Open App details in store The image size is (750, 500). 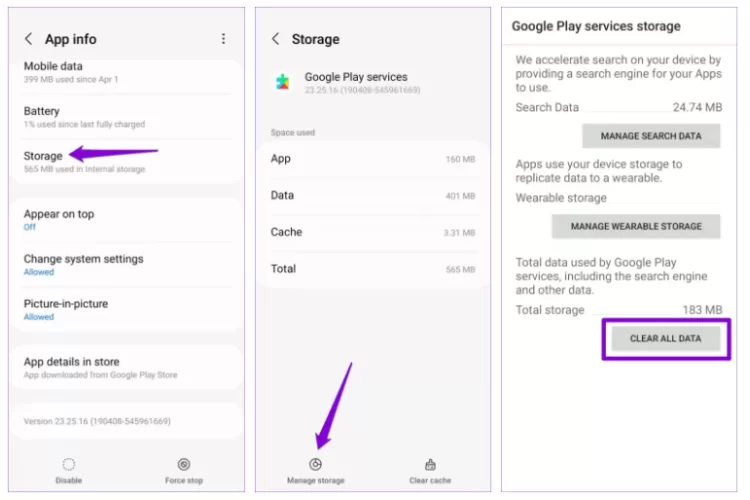click(x=131, y=367)
